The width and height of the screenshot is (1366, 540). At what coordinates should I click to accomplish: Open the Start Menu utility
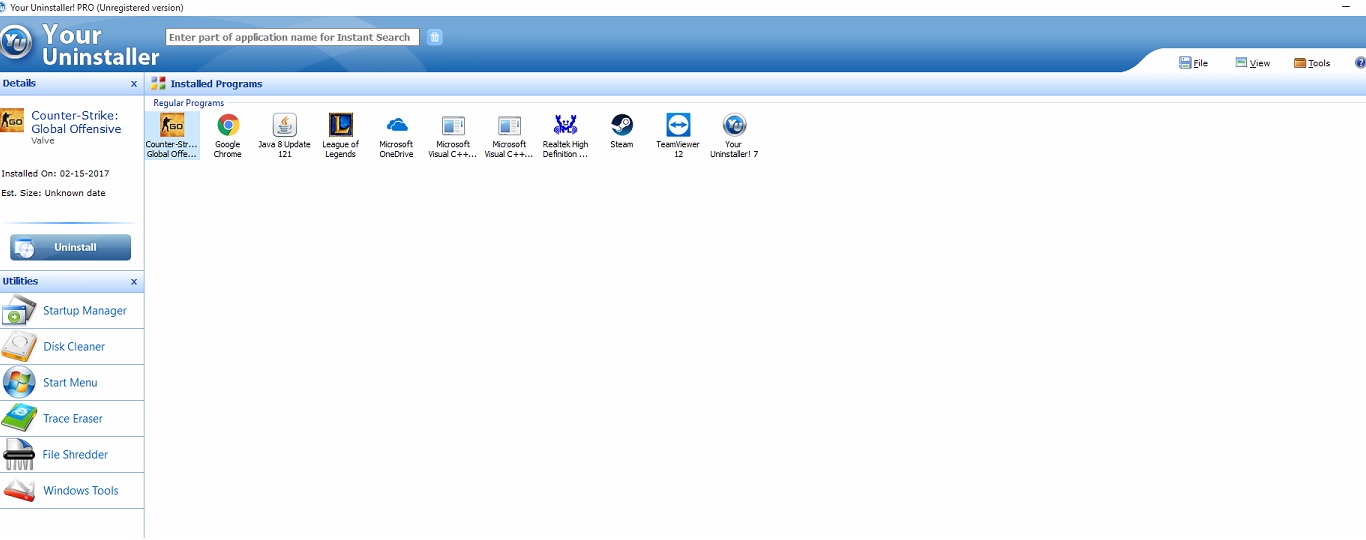pos(72,383)
